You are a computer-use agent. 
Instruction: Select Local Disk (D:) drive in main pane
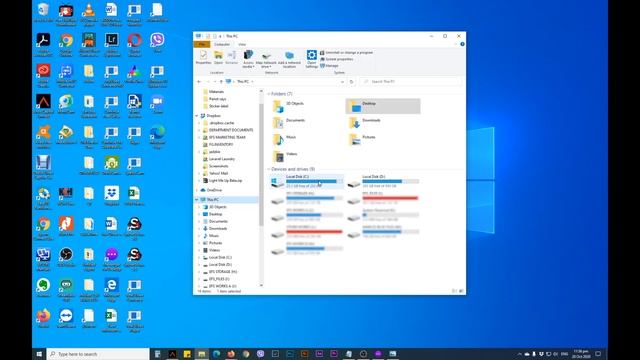pos(383,181)
